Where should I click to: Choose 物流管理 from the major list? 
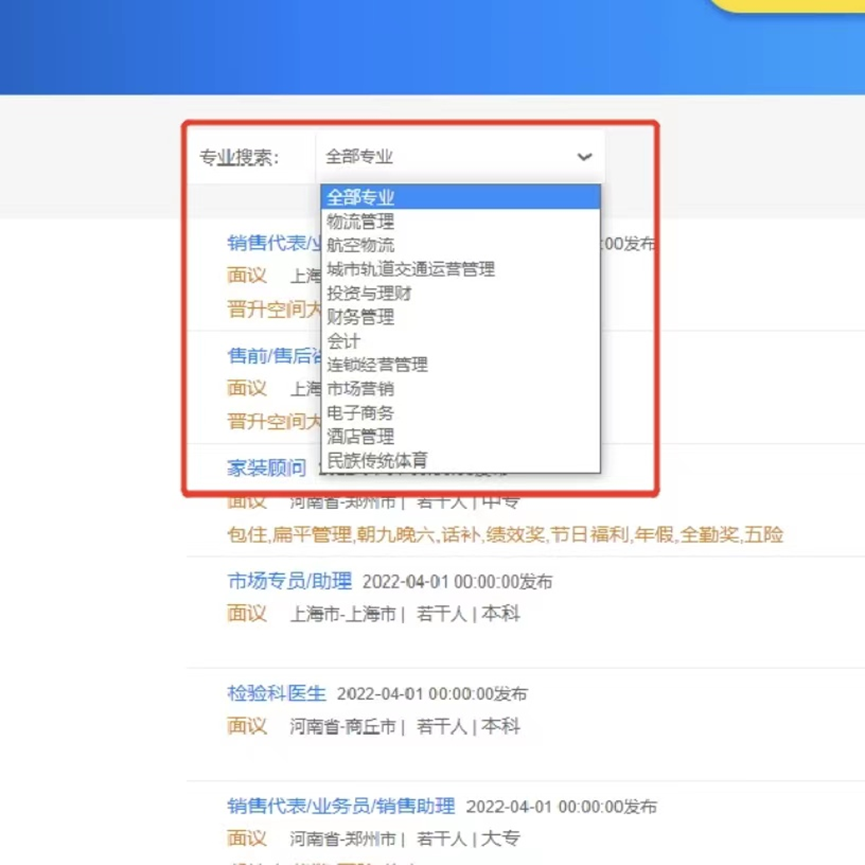361,222
